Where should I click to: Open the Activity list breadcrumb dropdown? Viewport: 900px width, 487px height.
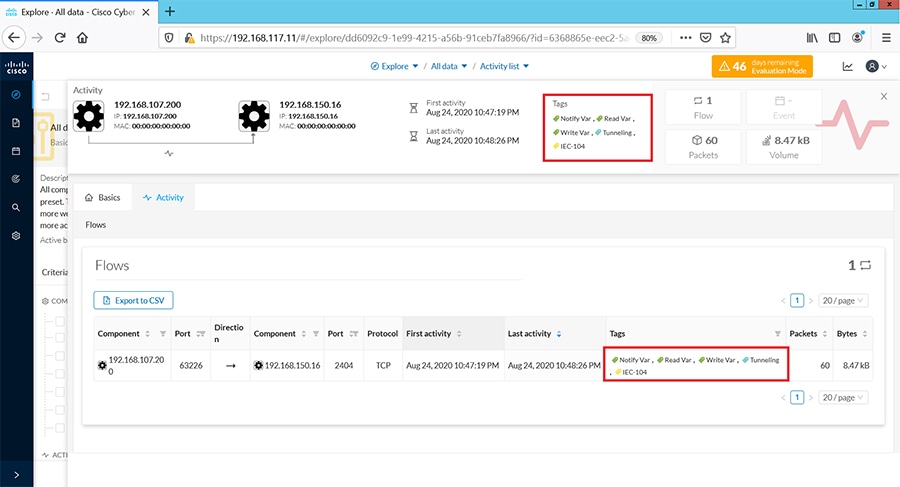pyautogui.click(x=505, y=67)
